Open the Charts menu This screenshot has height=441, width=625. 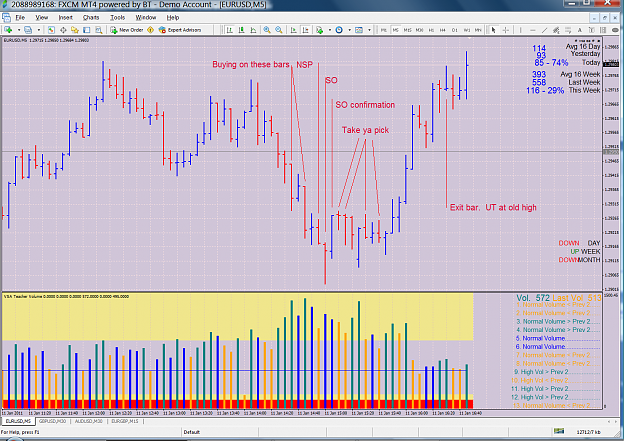click(91, 18)
